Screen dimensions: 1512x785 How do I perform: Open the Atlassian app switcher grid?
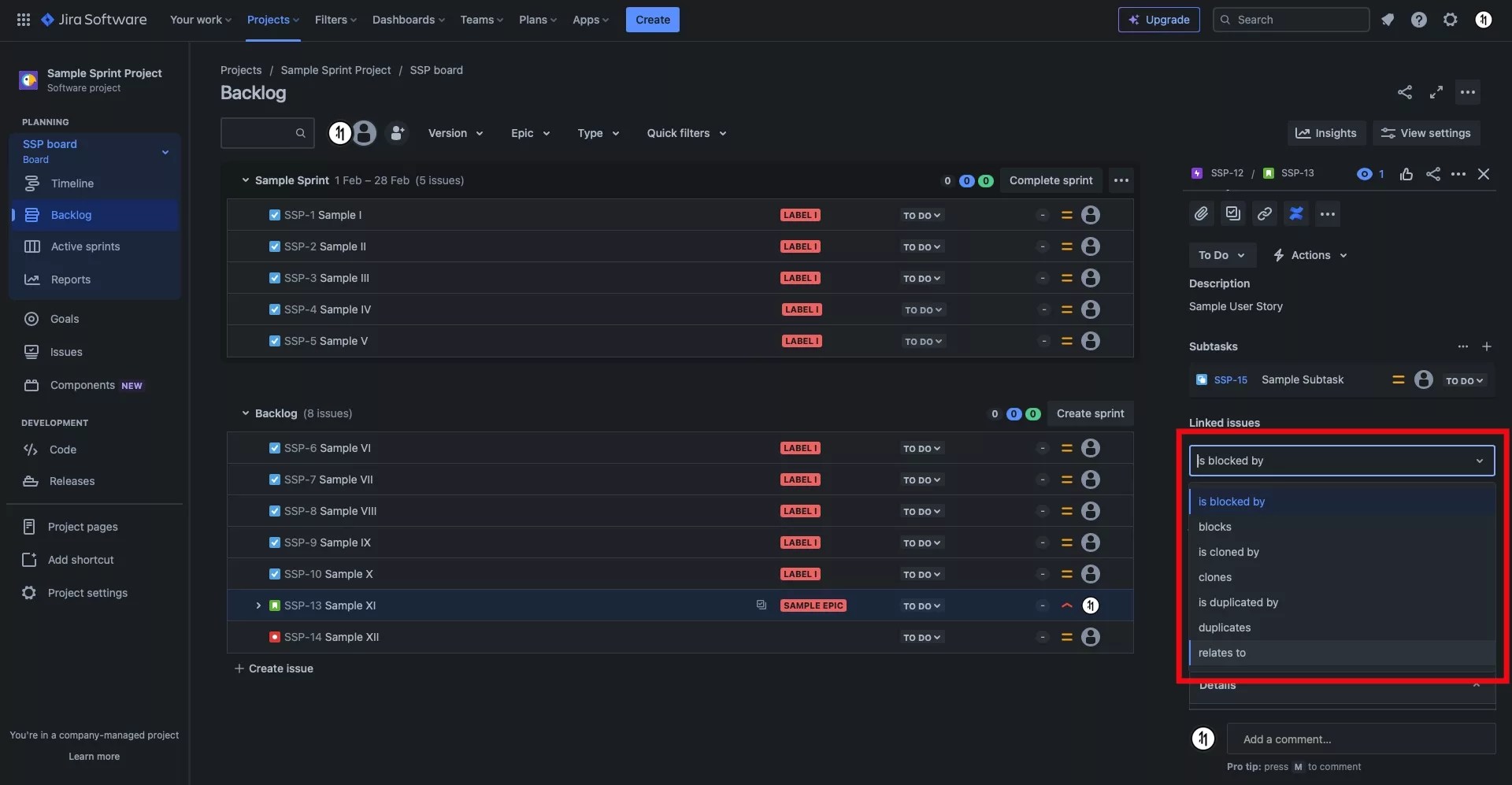[x=23, y=19]
